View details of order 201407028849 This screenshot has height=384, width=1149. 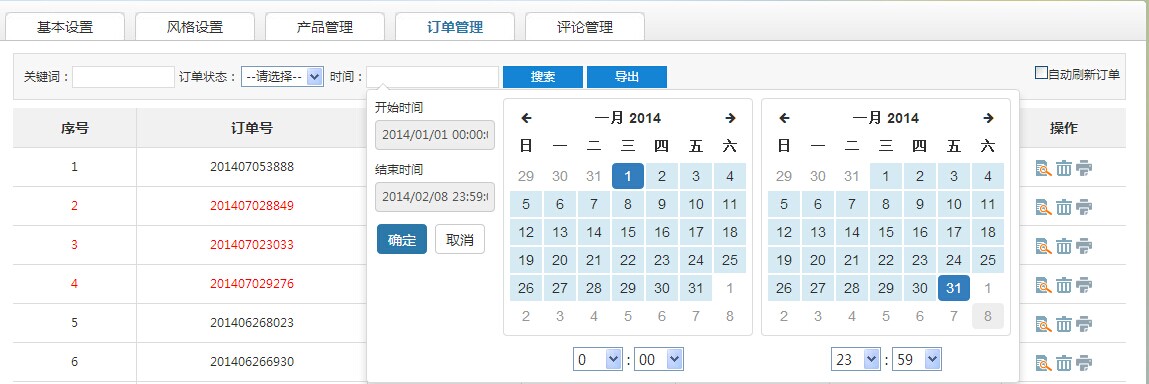pyautogui.click(x=1044, y=207)
